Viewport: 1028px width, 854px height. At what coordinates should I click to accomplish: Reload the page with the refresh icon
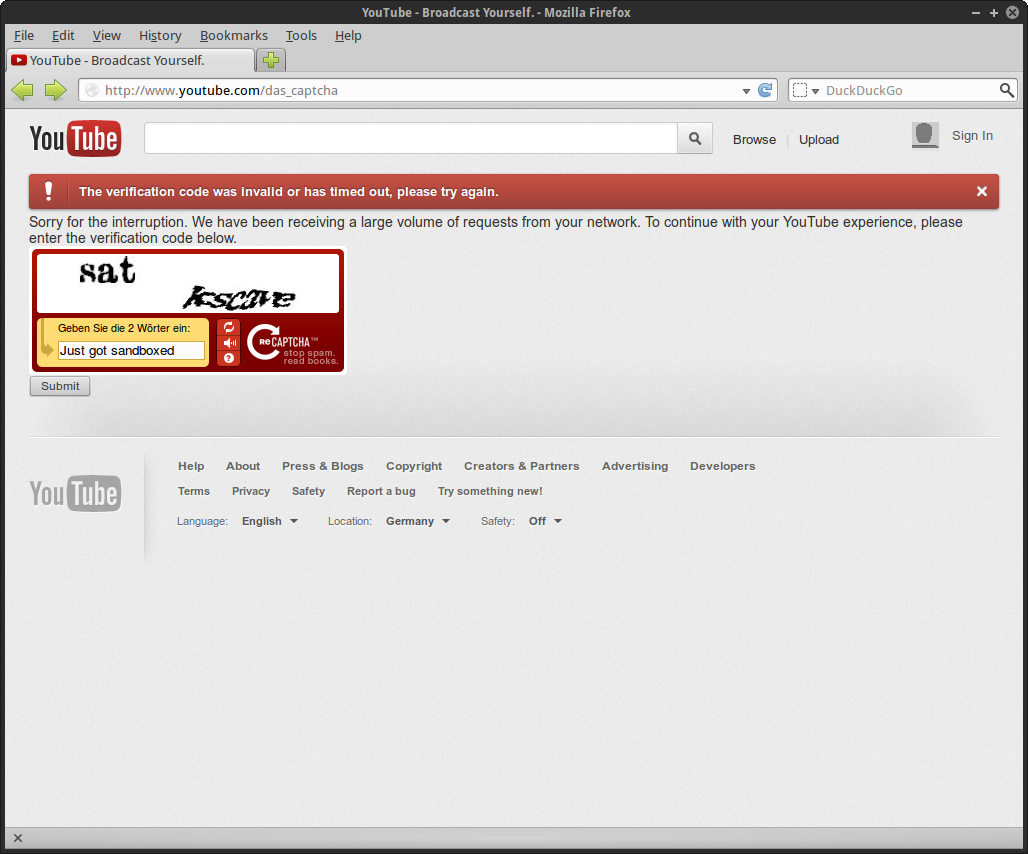pyautogui.click(x=764, y=90)
